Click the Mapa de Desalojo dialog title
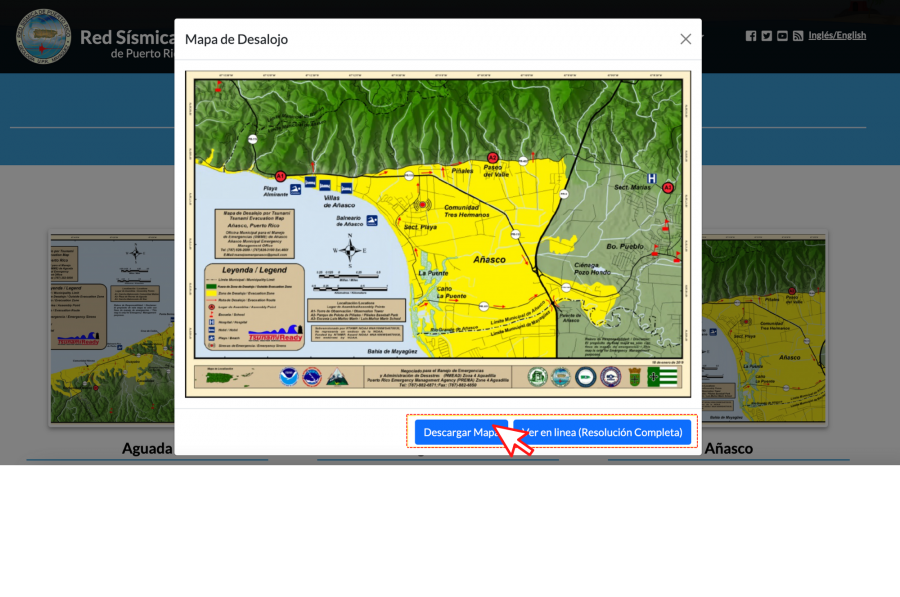Screen dimensions: 900x597 pos(236,39)
